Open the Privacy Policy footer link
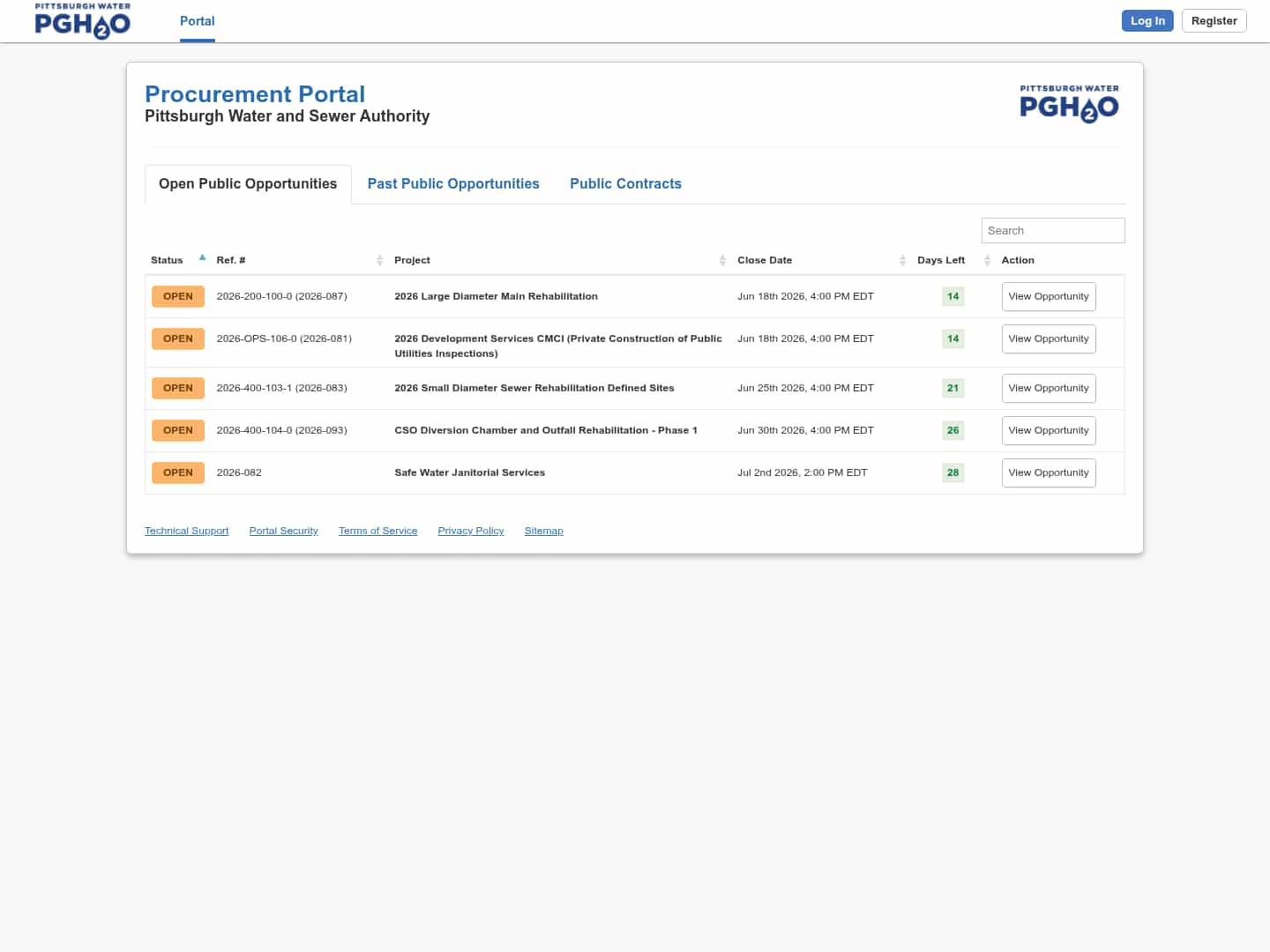This screenshot has width=1270, height=952. 471,531
